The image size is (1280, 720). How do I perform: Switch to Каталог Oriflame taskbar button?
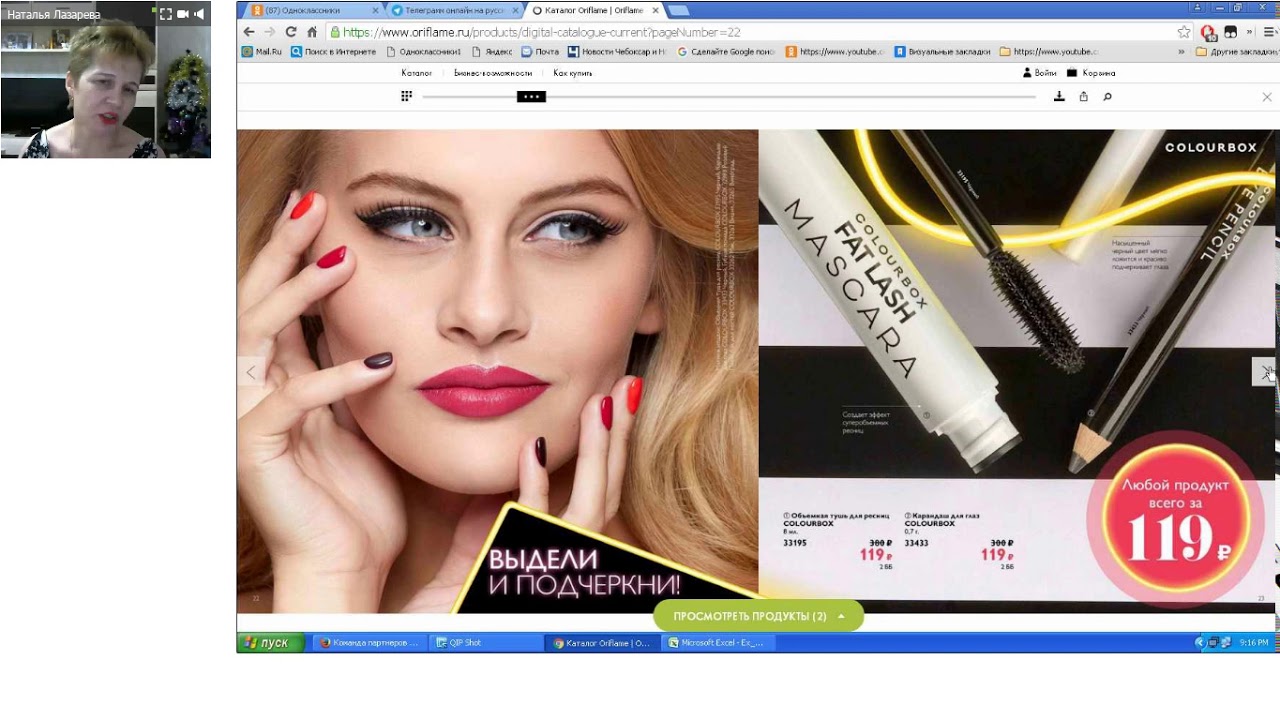[604, 643]
